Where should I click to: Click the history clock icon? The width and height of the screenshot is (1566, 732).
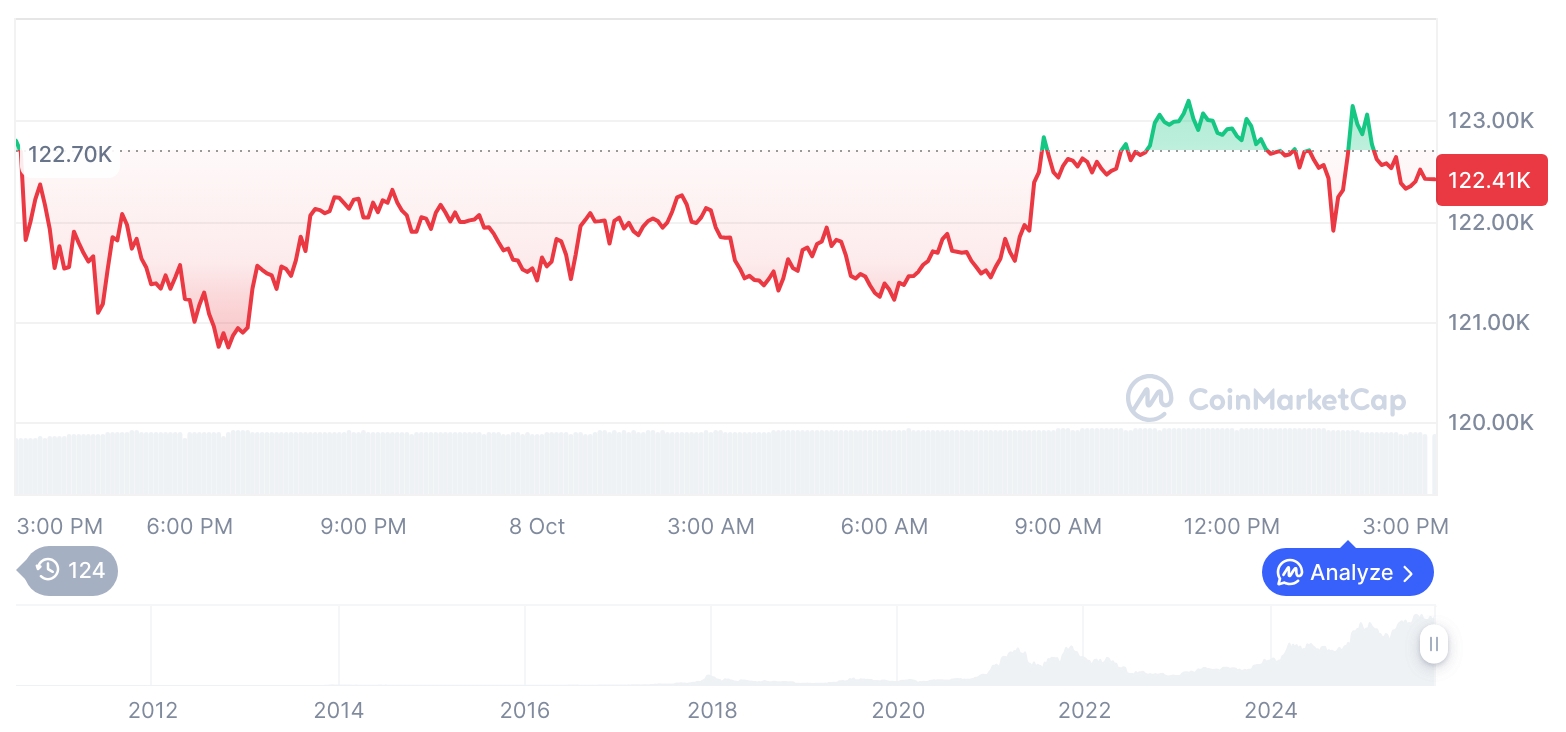pyautogui.click(x=47, y=571)
